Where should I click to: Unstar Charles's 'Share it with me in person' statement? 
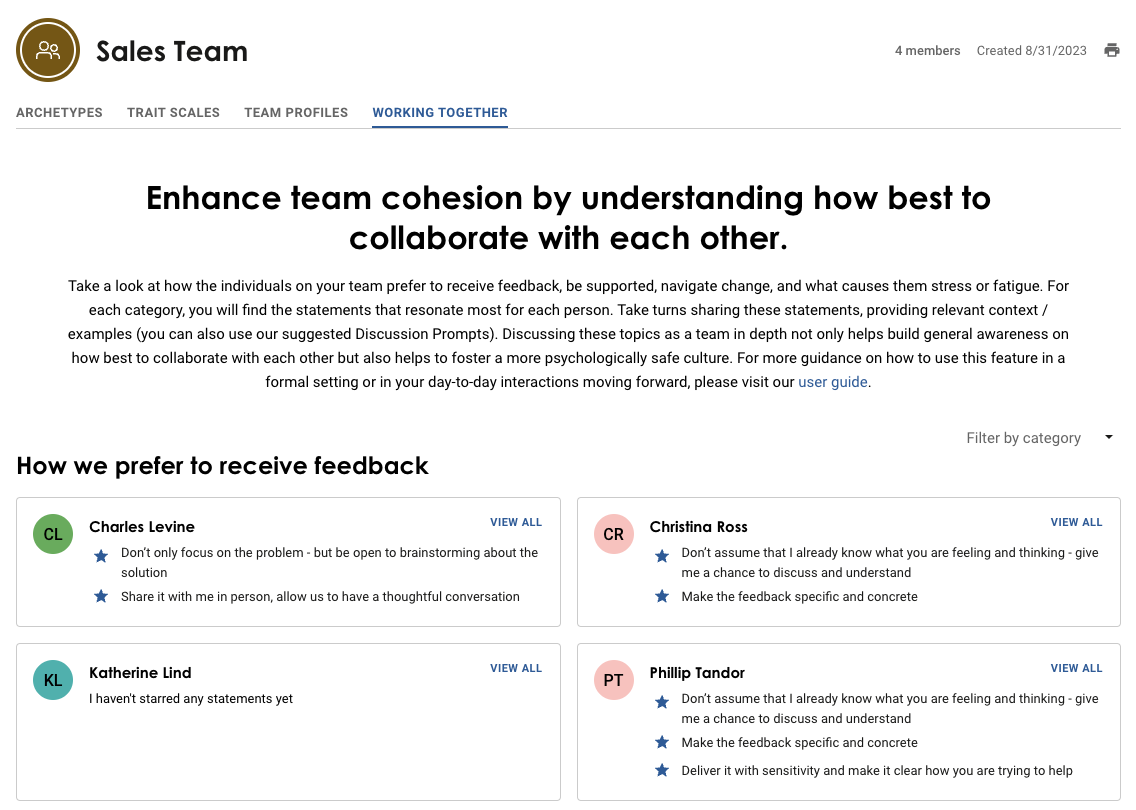tap(101, 596)
